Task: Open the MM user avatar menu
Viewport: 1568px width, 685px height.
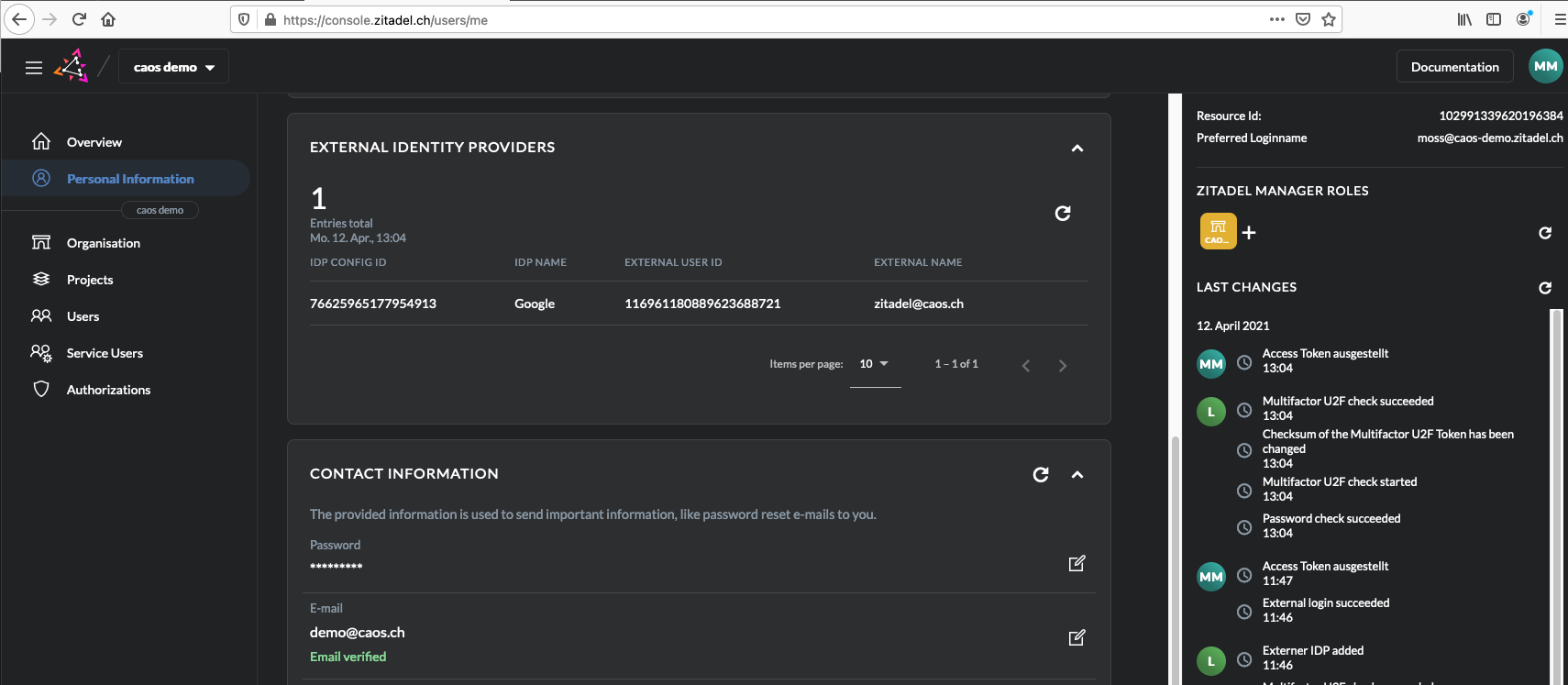Action: [1546, 66]
